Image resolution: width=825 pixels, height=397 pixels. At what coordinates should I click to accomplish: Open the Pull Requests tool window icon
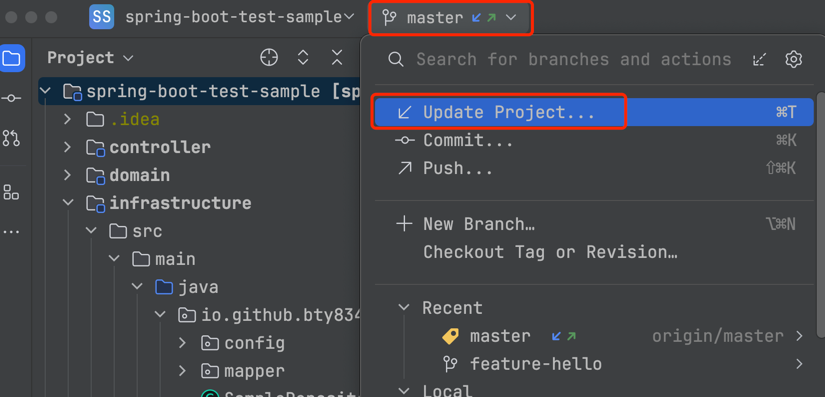coord(11,138)
